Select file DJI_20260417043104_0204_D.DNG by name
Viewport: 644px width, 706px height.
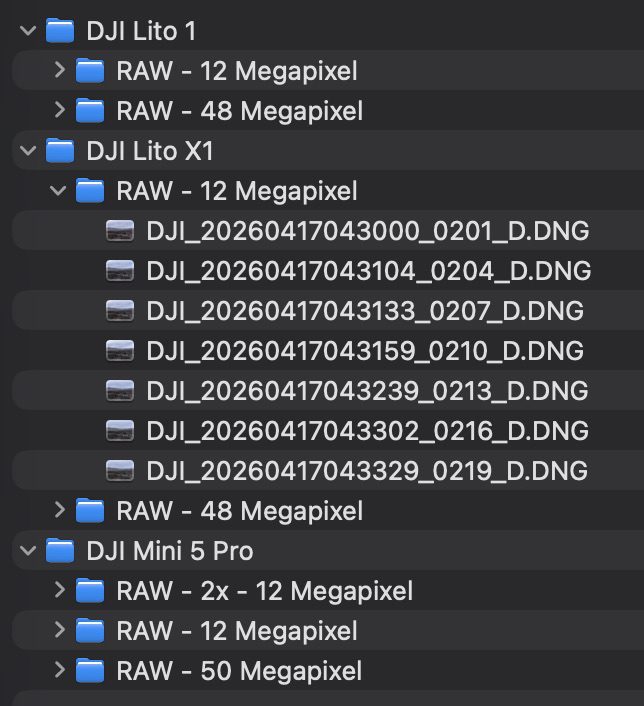368,271
